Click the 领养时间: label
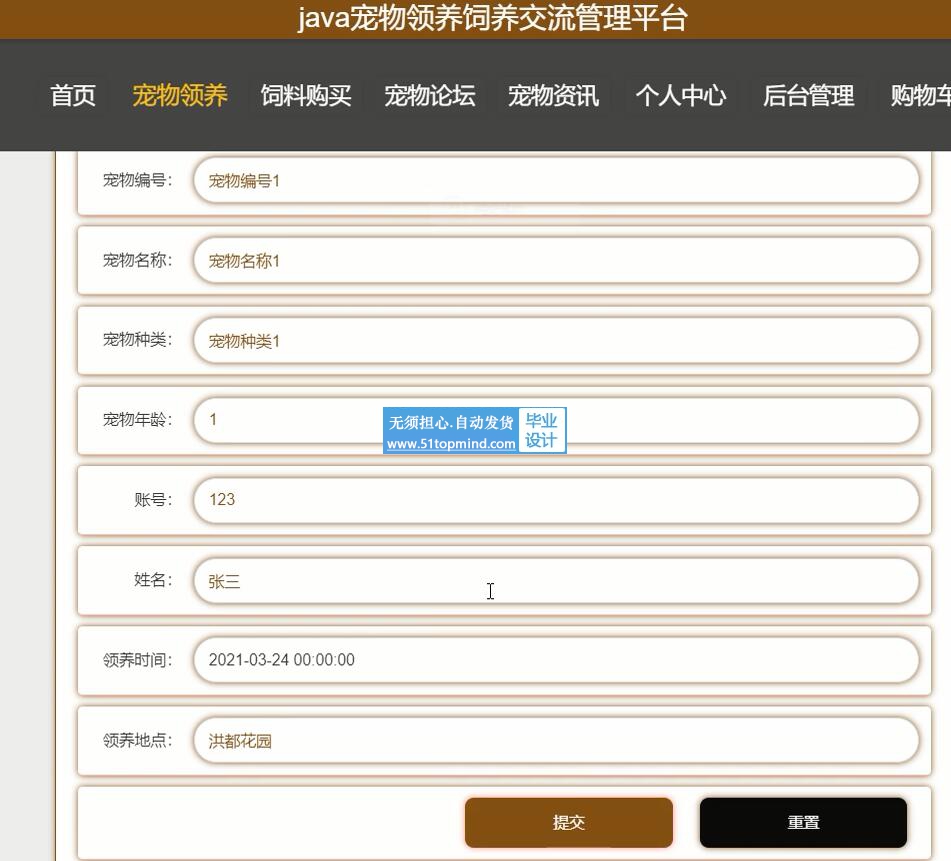 138,660
